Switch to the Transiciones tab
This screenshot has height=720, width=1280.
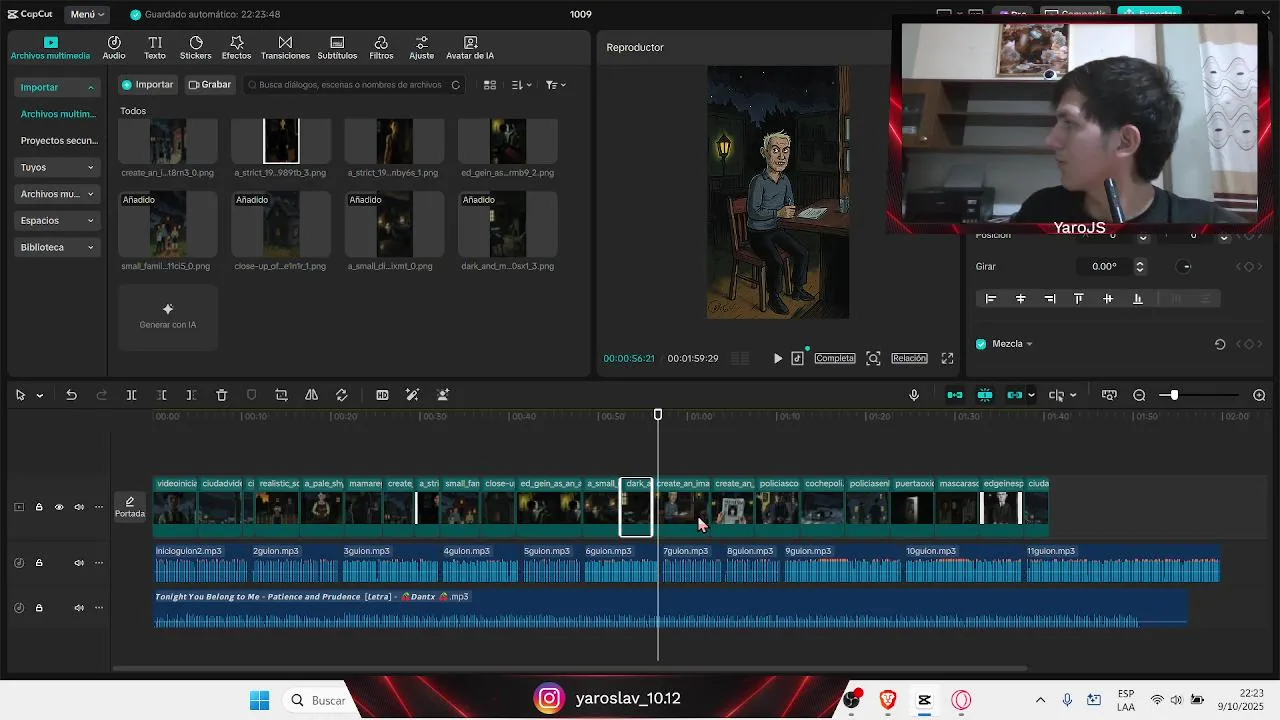[285, 48]
